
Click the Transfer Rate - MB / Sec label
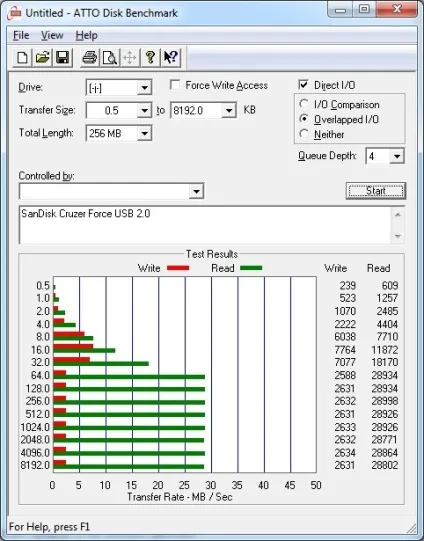[180, 497]
